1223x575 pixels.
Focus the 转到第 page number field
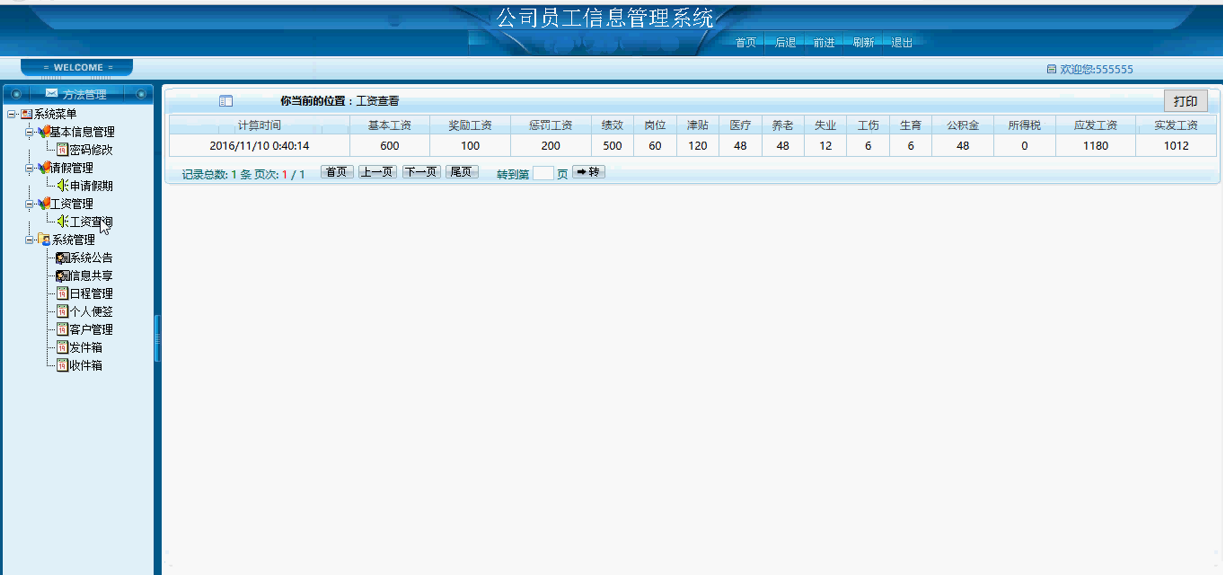point(543,173)
